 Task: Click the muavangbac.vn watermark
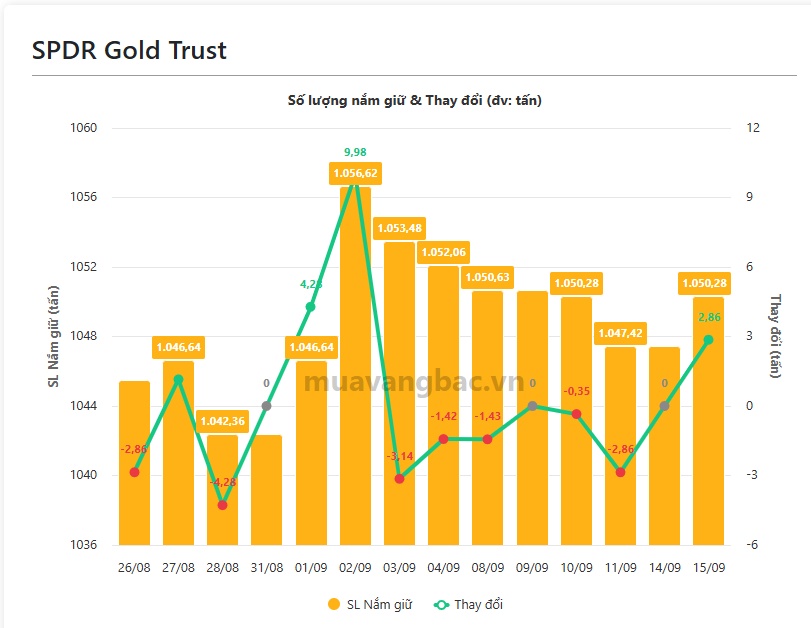pyautogui.click(x=414, y=382)
